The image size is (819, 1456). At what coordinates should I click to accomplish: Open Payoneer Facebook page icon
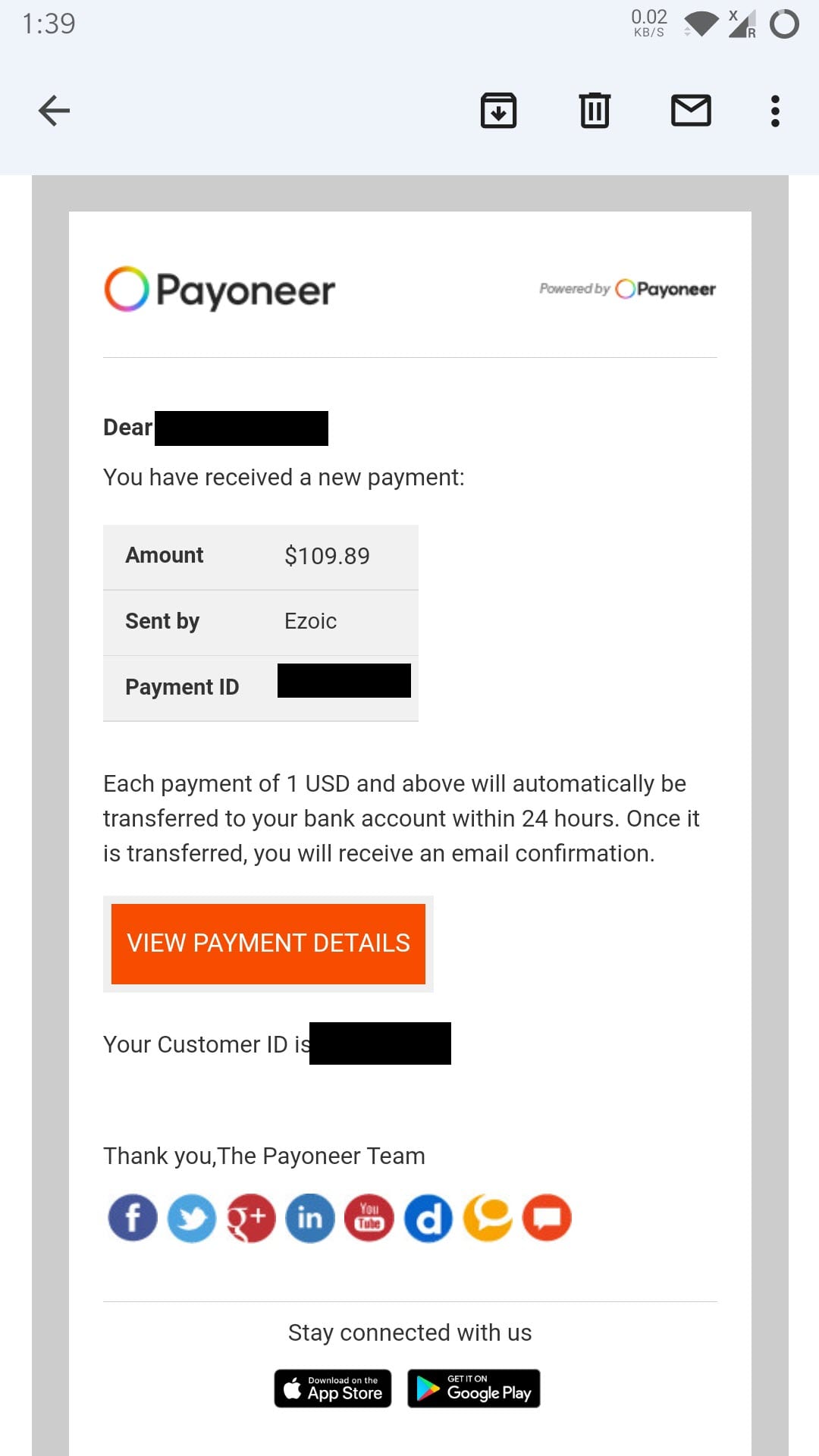(x=133, y=1218)
